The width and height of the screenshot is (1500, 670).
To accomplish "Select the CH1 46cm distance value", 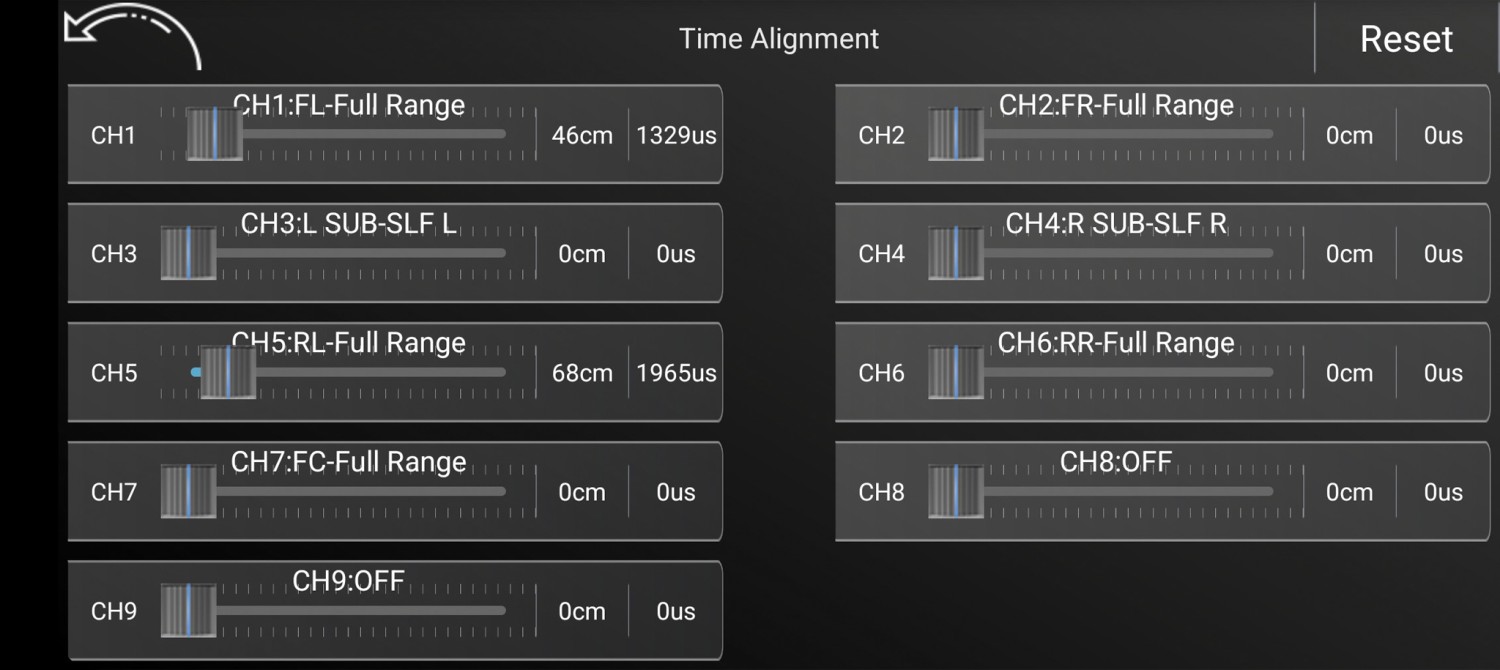I will tap(582, 135).
